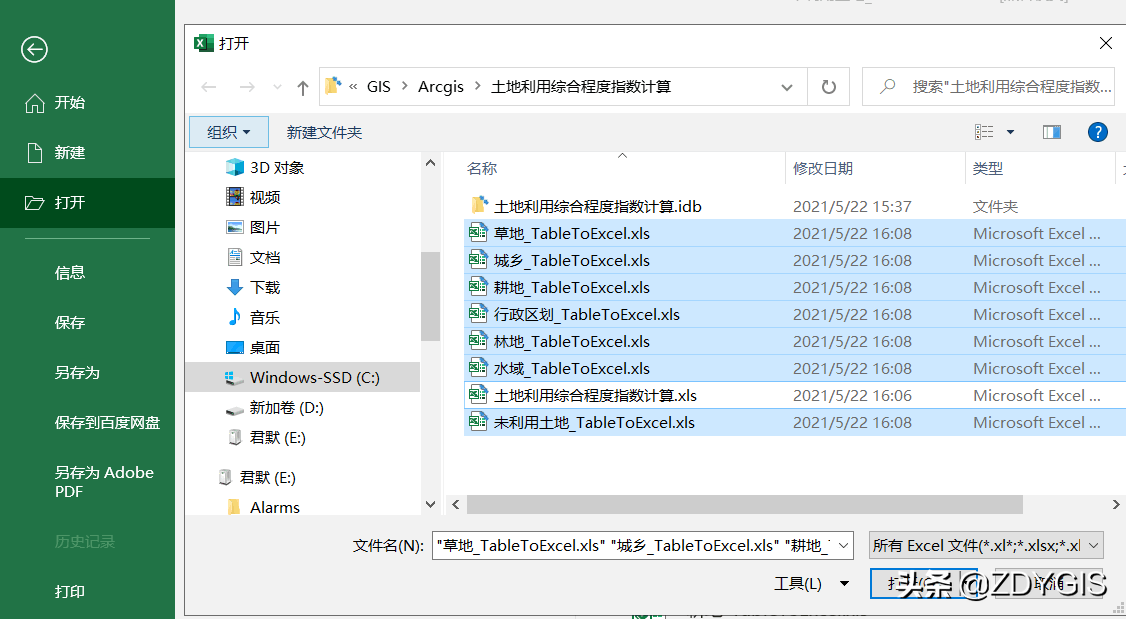Image resolution: width=1126 pixels, height=619 pixels.
Task: Expand the view options dropdown arrow
Action: 1010,132
